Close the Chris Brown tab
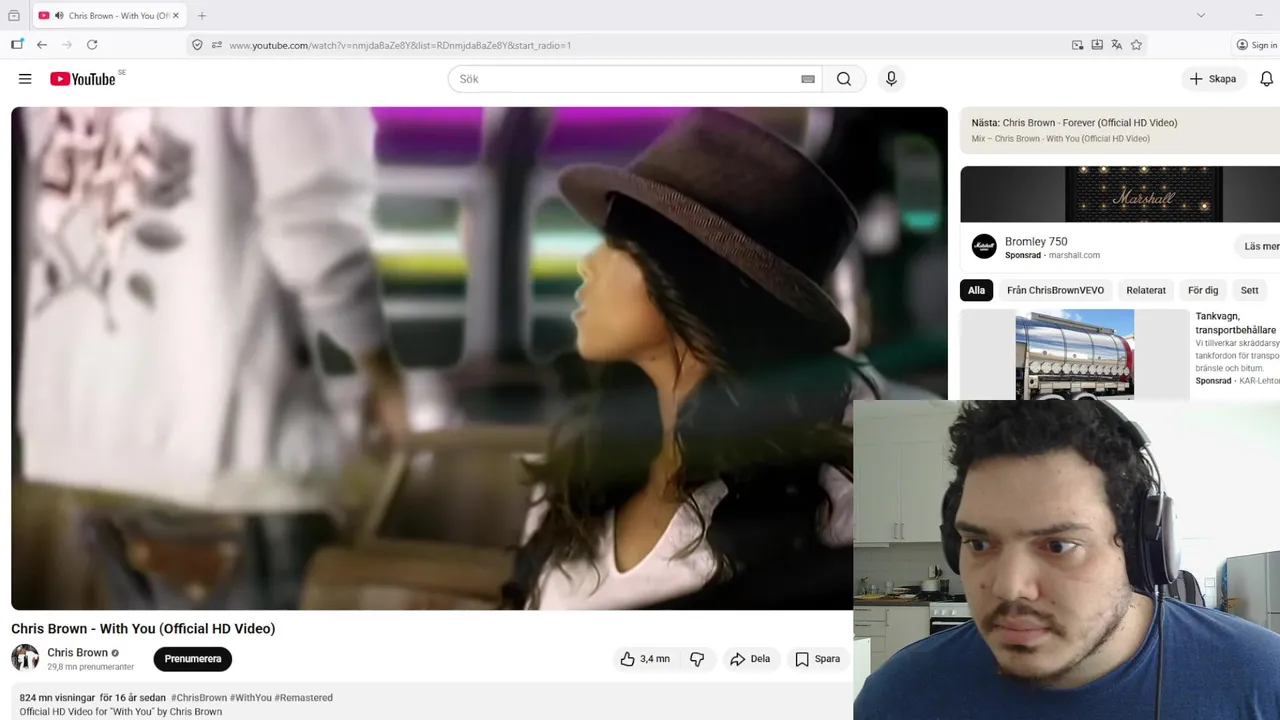Viewport: 1280px width, 720px height. [175, 16]
